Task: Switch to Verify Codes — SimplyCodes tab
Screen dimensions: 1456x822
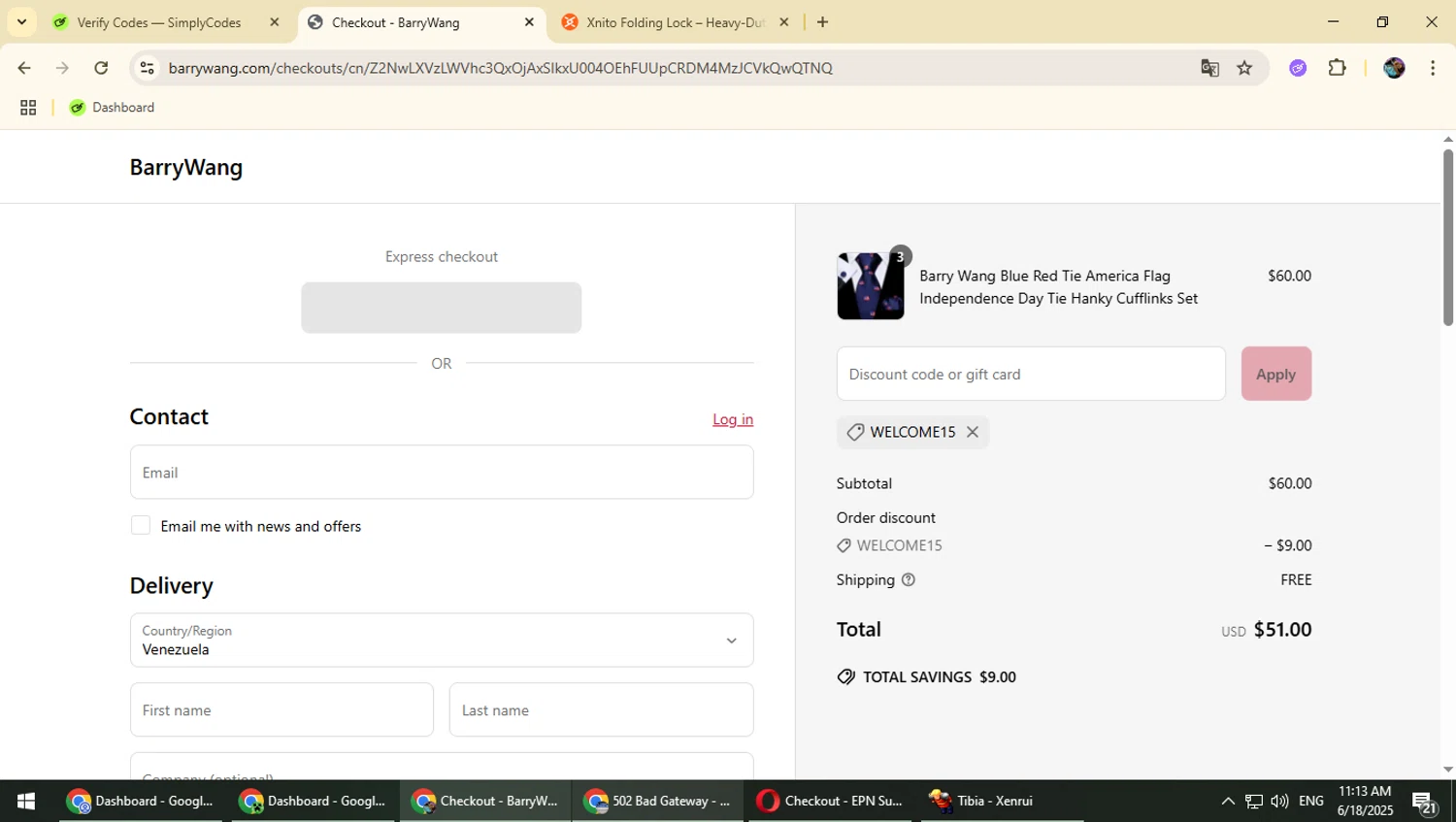Action: pos(158,22)
